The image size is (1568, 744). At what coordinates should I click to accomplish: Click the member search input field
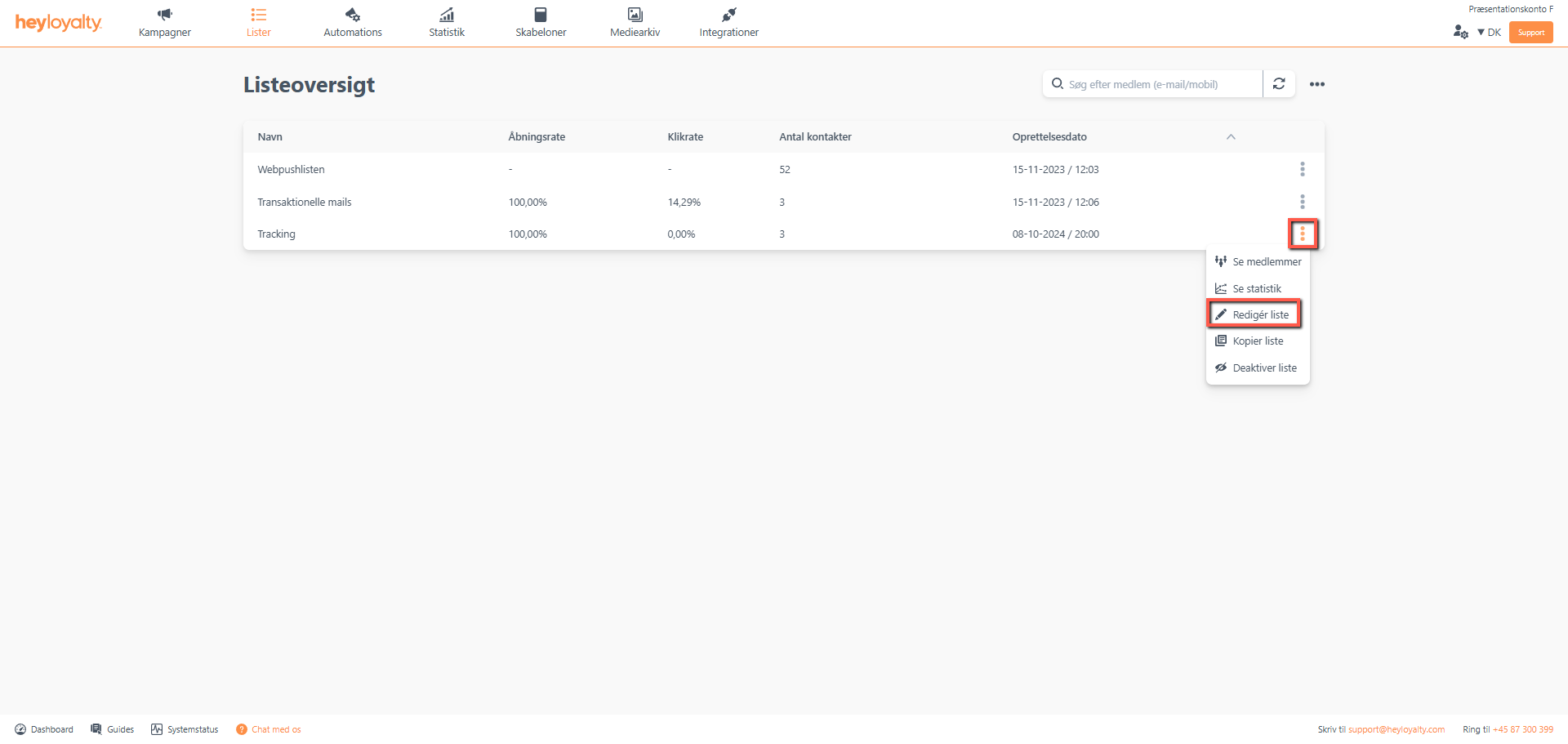pos(1160,84)
